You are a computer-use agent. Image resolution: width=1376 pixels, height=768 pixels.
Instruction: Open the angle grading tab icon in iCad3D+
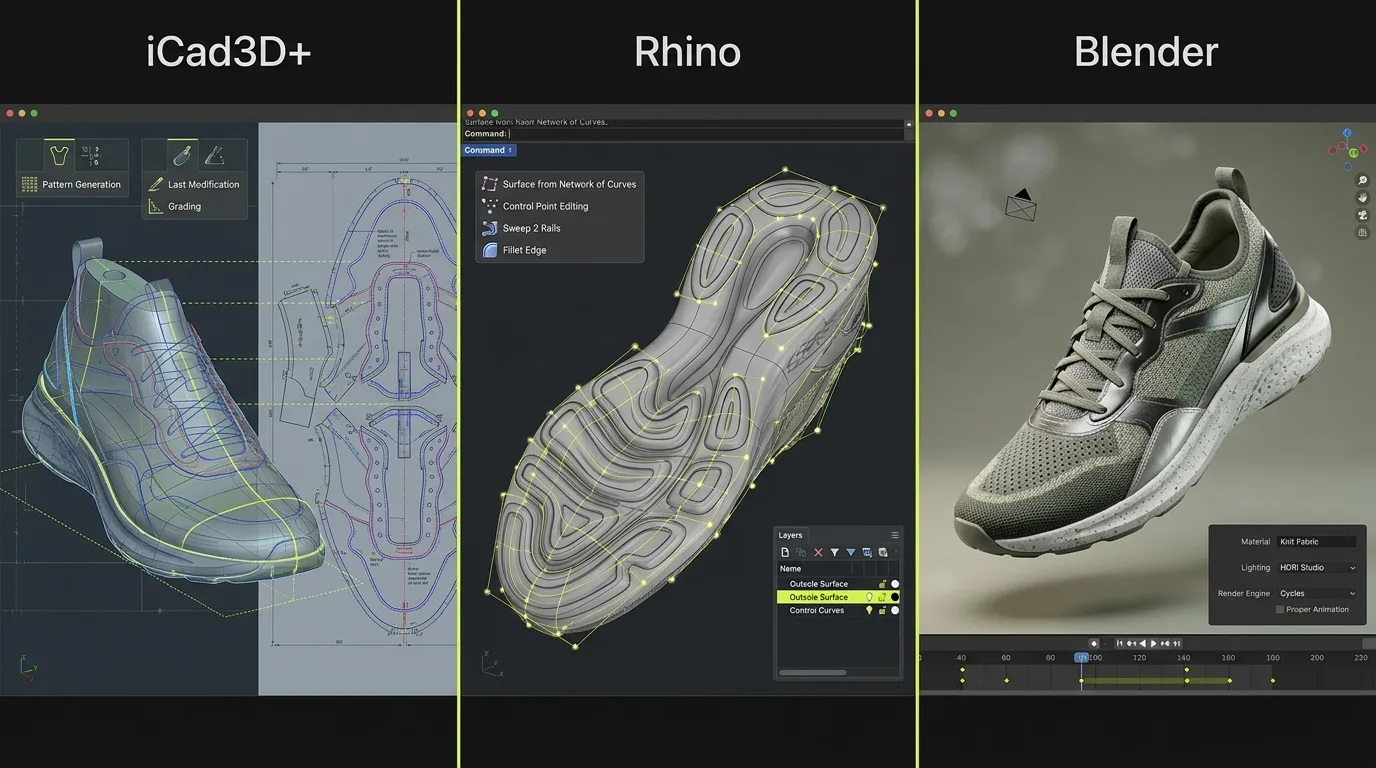(214, 155)
